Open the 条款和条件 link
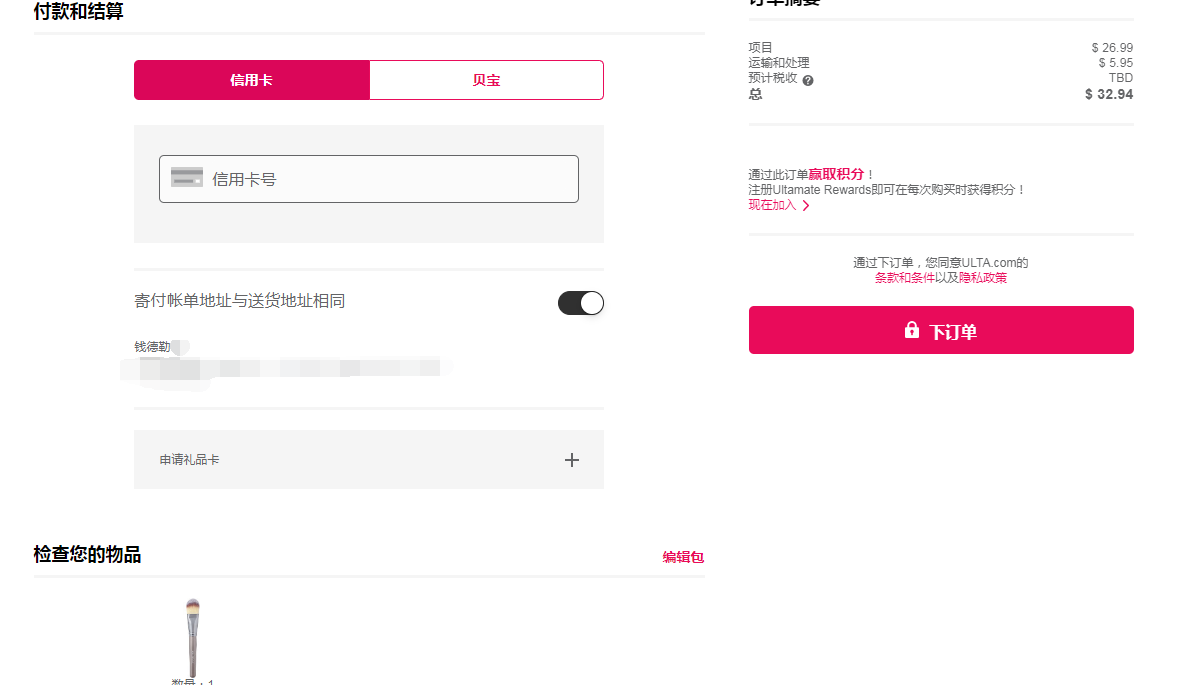Image resolution: width=1181 pixels, height=685 pixels. [x=904, y=278]
